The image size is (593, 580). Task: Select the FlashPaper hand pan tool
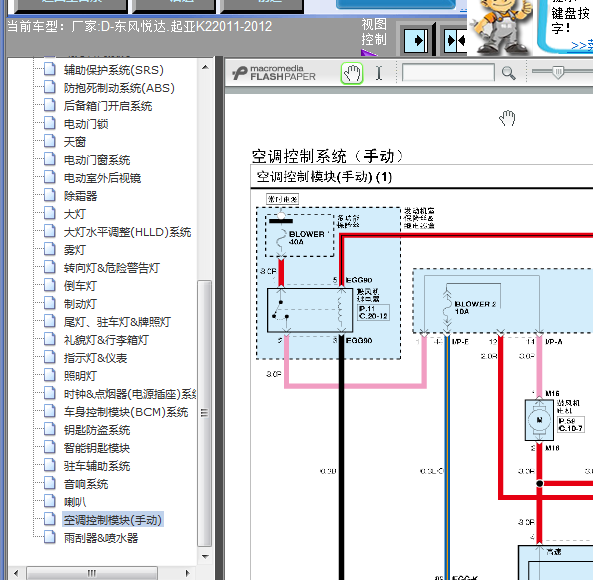click(x=352, y=73)
